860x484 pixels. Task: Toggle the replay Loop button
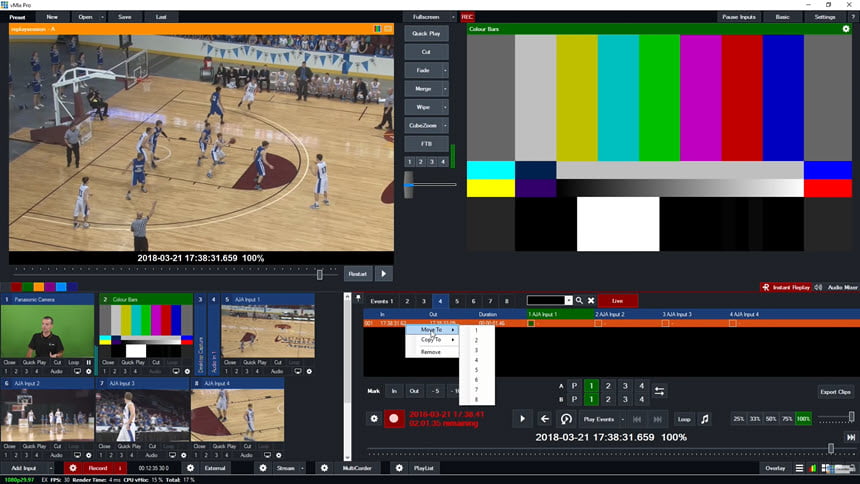tap(684, 419)
